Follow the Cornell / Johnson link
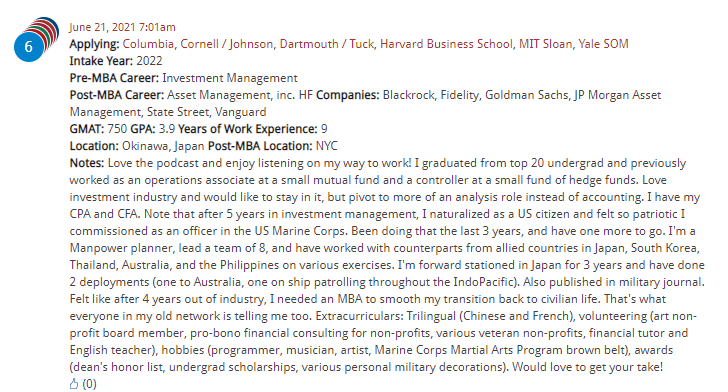The image size is (728, 392). [227, 44]
